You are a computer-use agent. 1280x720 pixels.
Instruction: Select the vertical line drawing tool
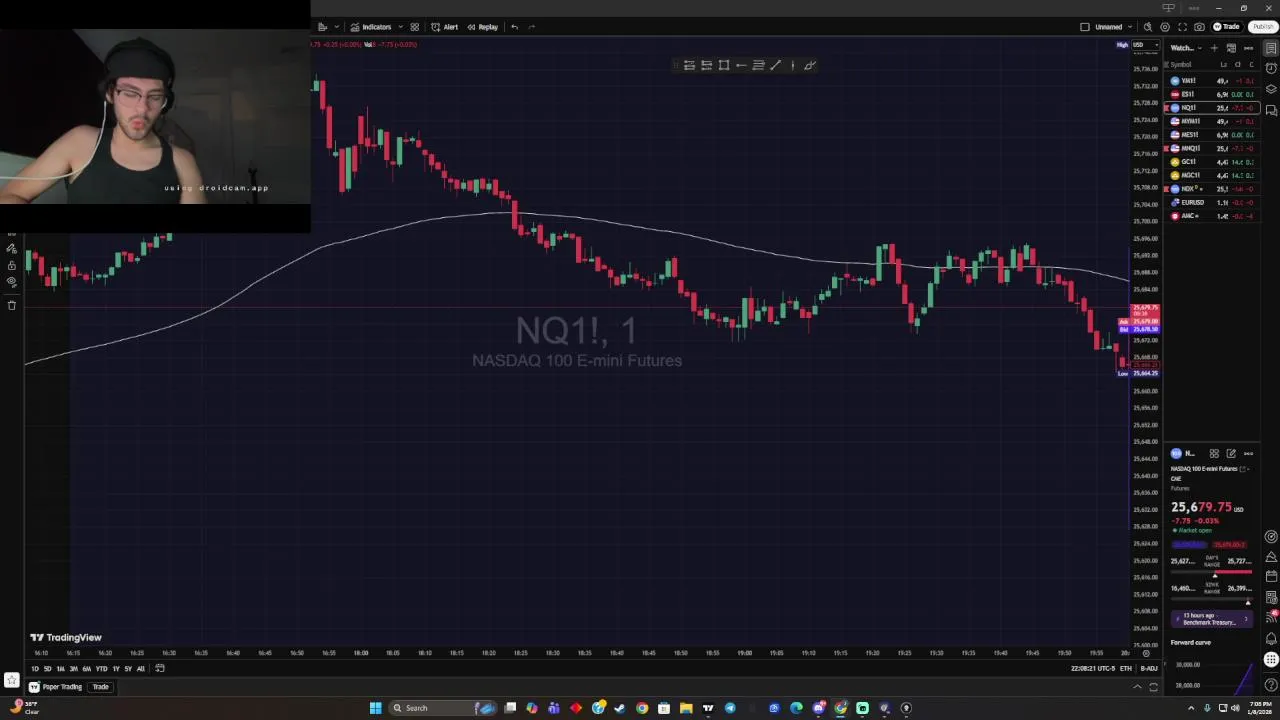(x=792, y=65)
